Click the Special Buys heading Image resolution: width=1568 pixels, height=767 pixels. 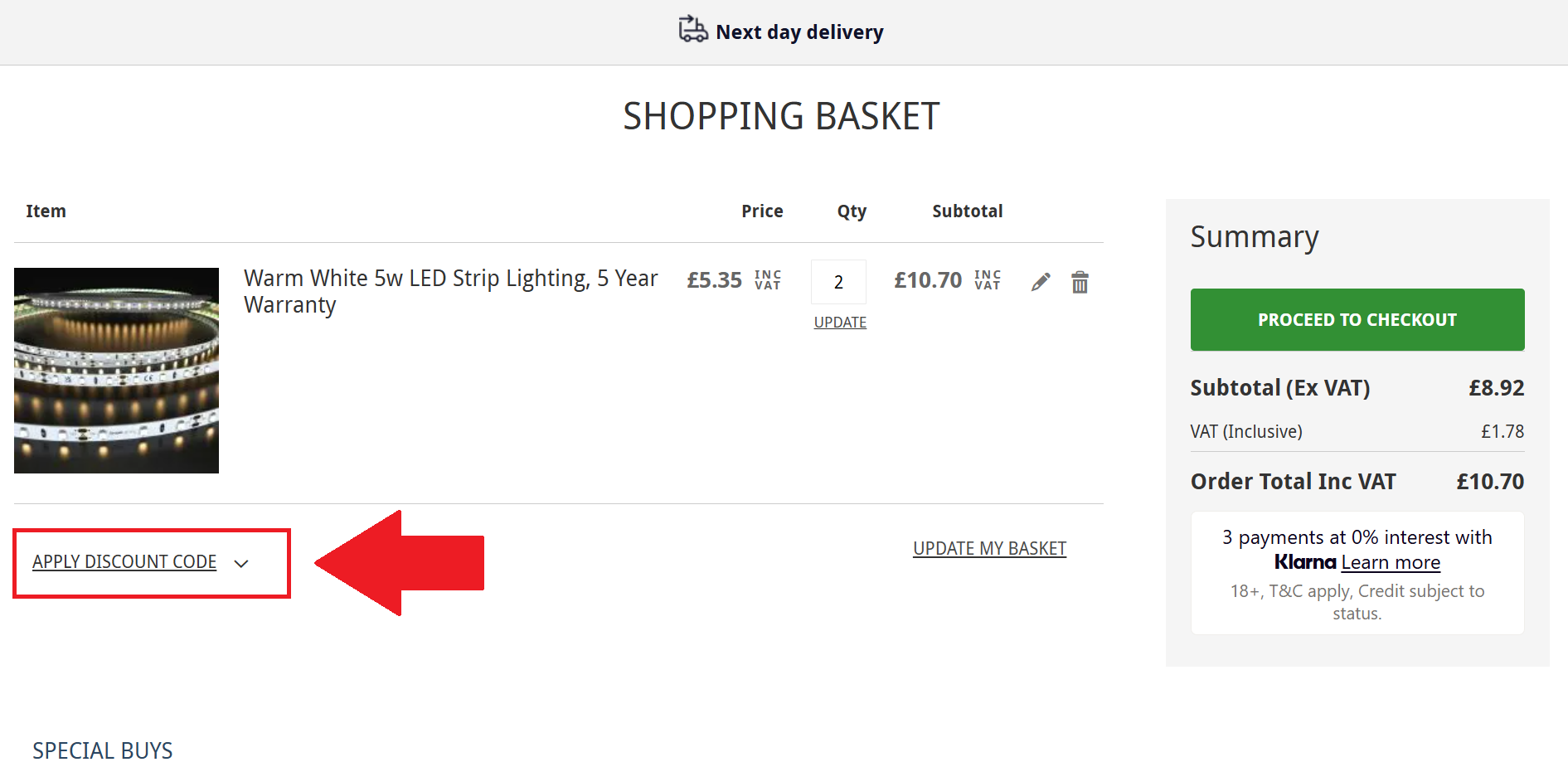coord(102,750)
